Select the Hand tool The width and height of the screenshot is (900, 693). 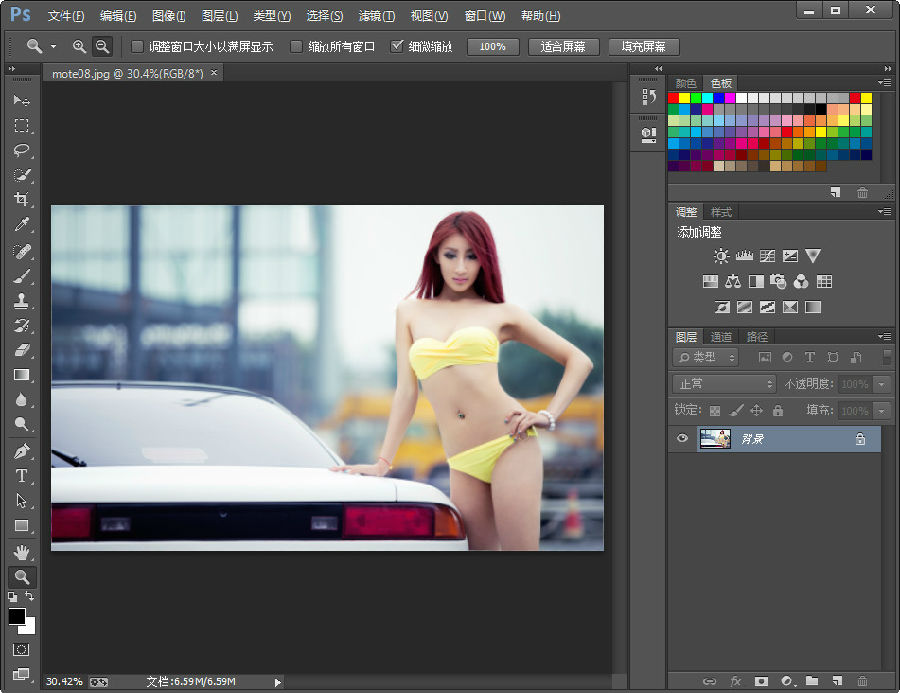click(x=22, y=551)
